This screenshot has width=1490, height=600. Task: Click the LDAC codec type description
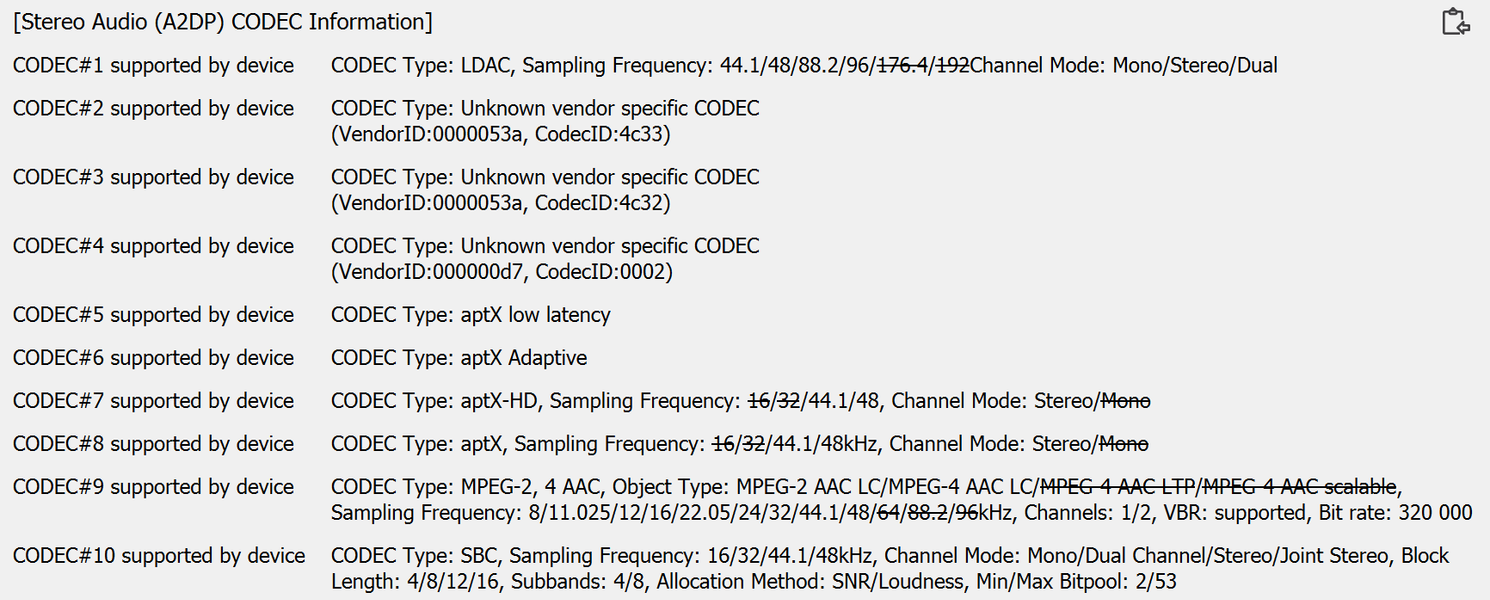tap(804, 66)
